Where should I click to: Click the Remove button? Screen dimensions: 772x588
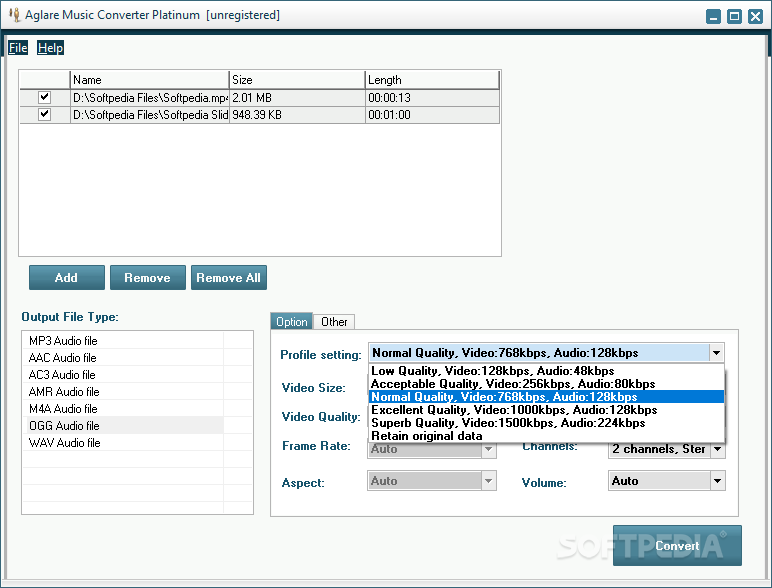[148, 278]
